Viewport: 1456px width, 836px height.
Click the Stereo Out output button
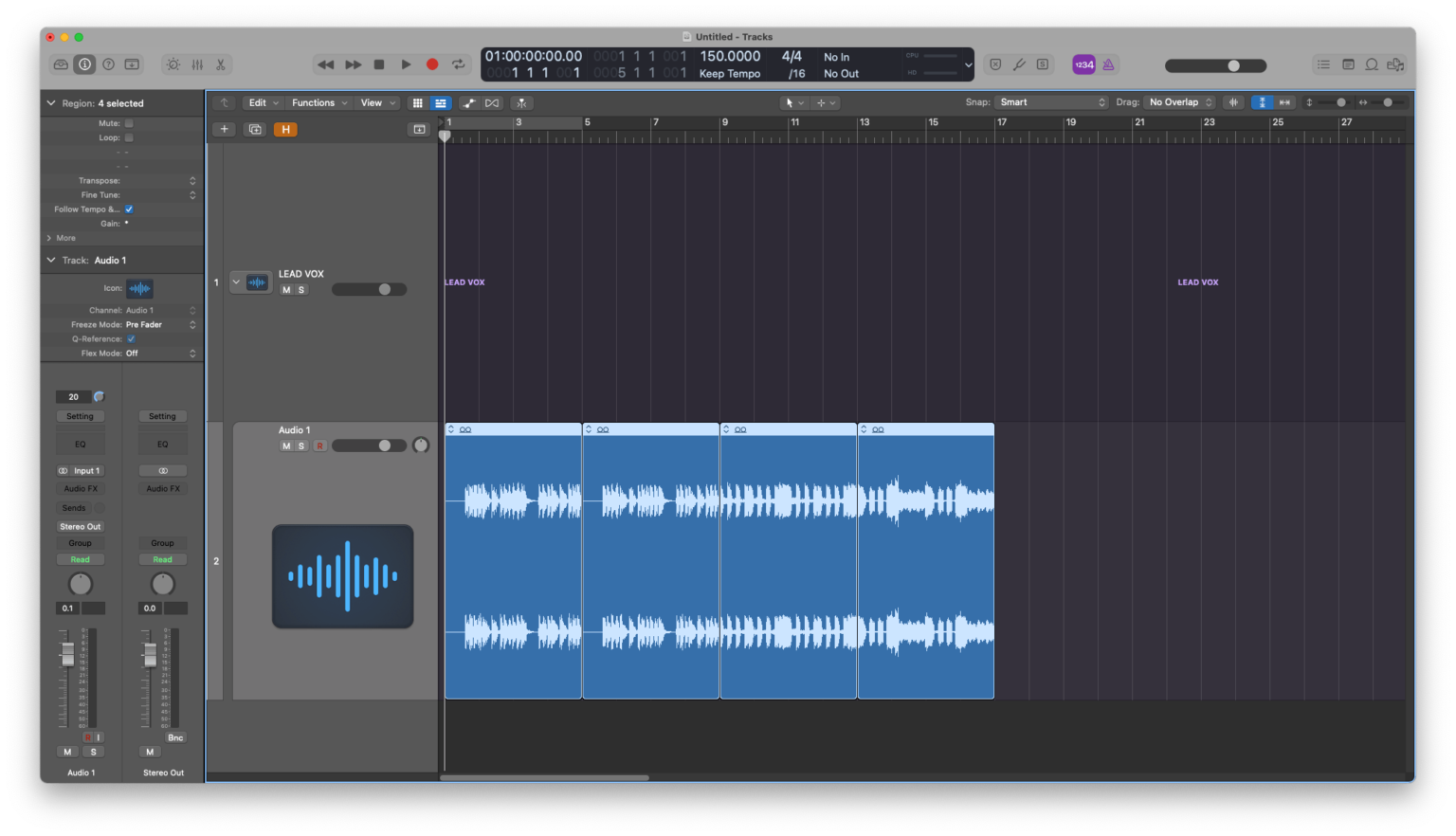[x=81, y=526]
